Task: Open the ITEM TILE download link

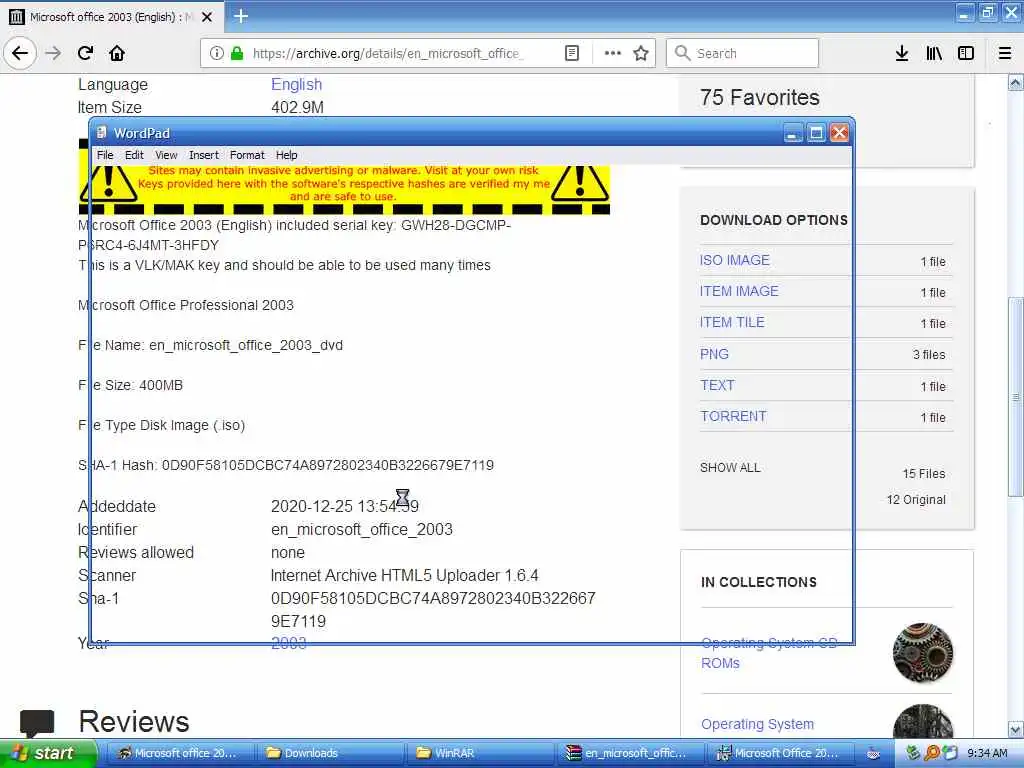Action: pos(732,322)
